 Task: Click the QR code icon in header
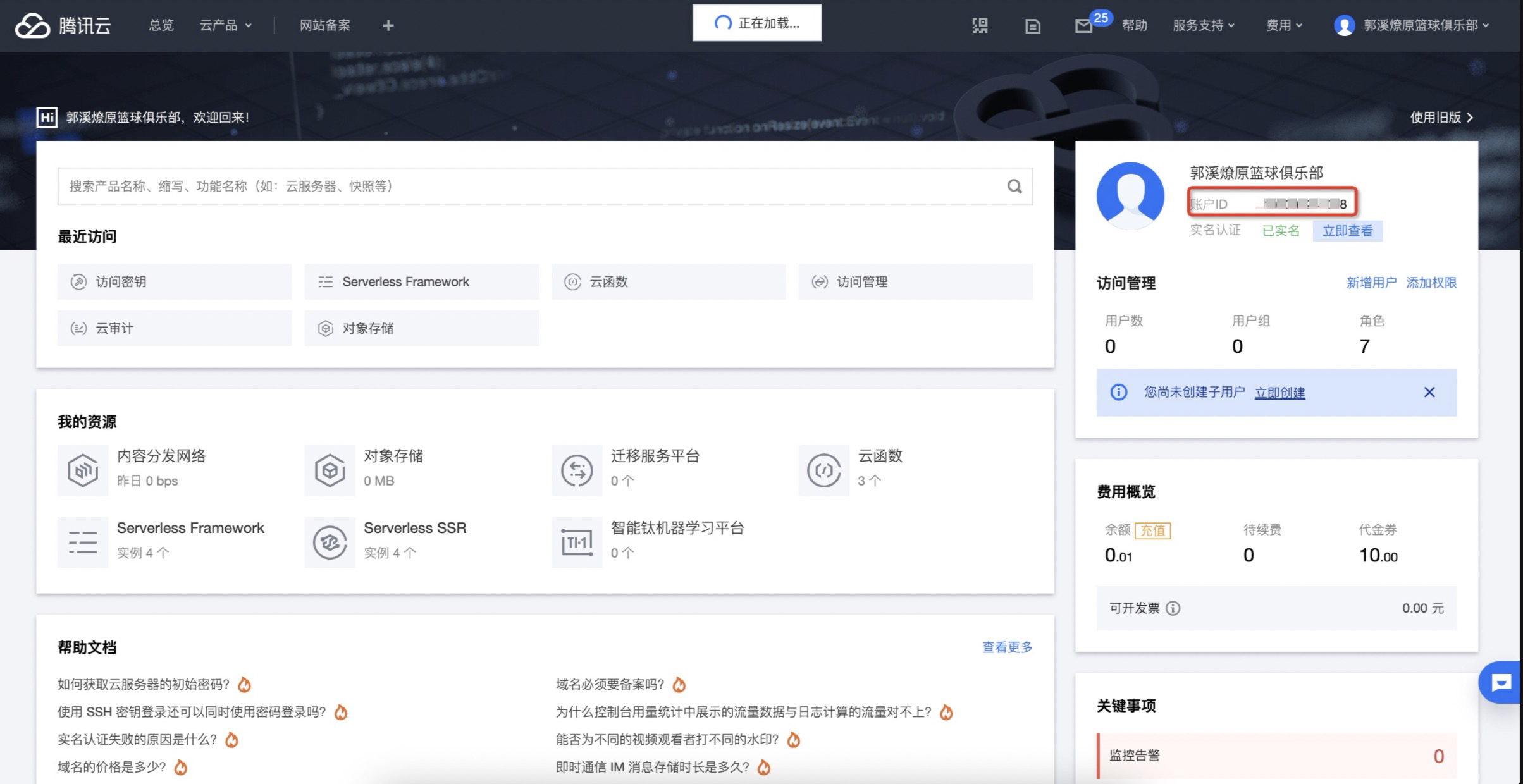[x=980, y=25]
